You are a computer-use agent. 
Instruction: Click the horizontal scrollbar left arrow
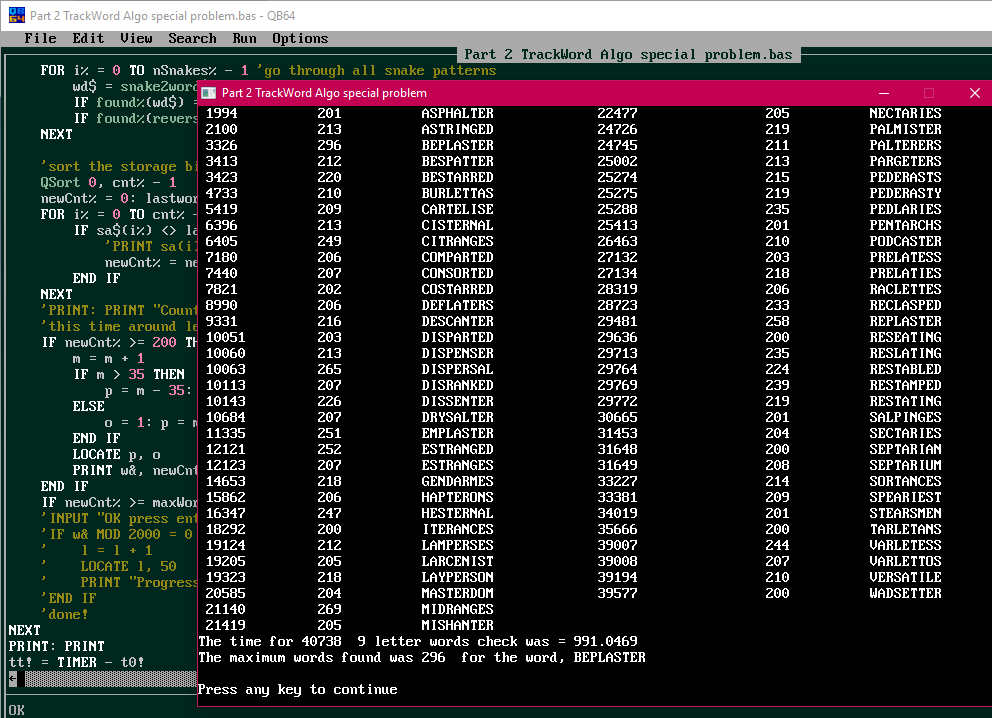click(x=13, y=679)
